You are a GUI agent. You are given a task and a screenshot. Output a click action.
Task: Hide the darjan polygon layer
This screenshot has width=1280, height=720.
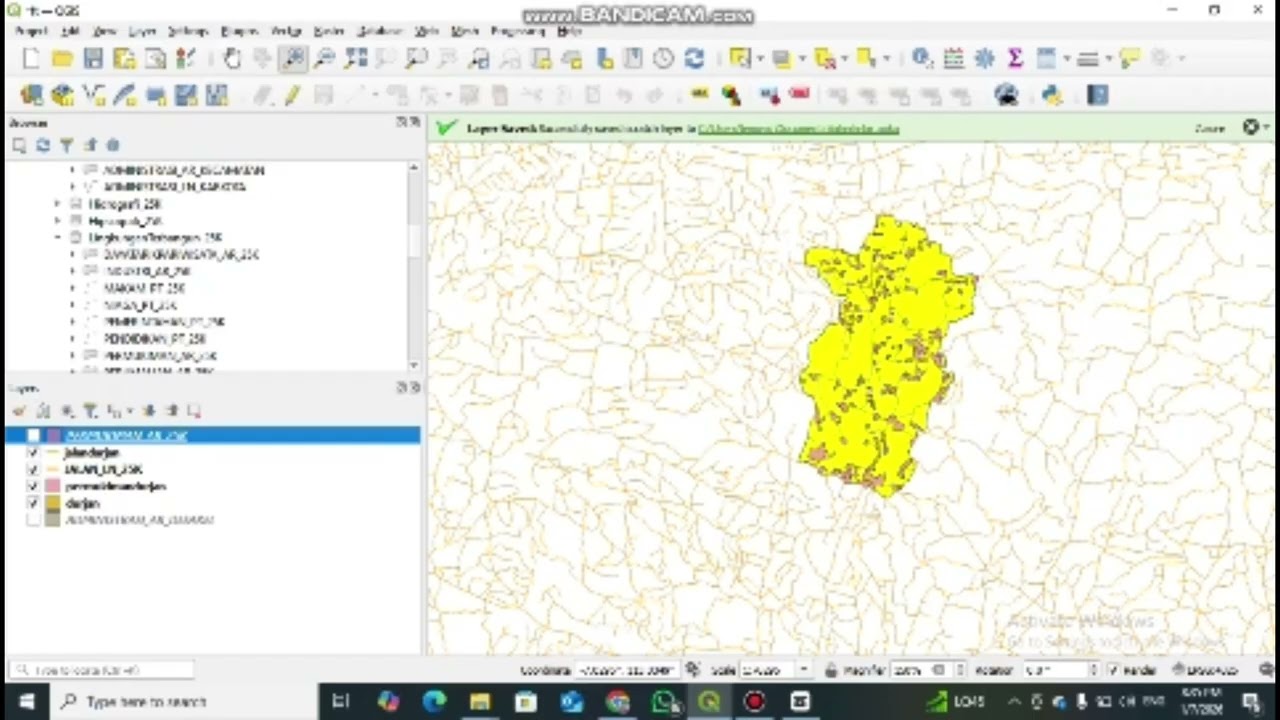point(33,503)
